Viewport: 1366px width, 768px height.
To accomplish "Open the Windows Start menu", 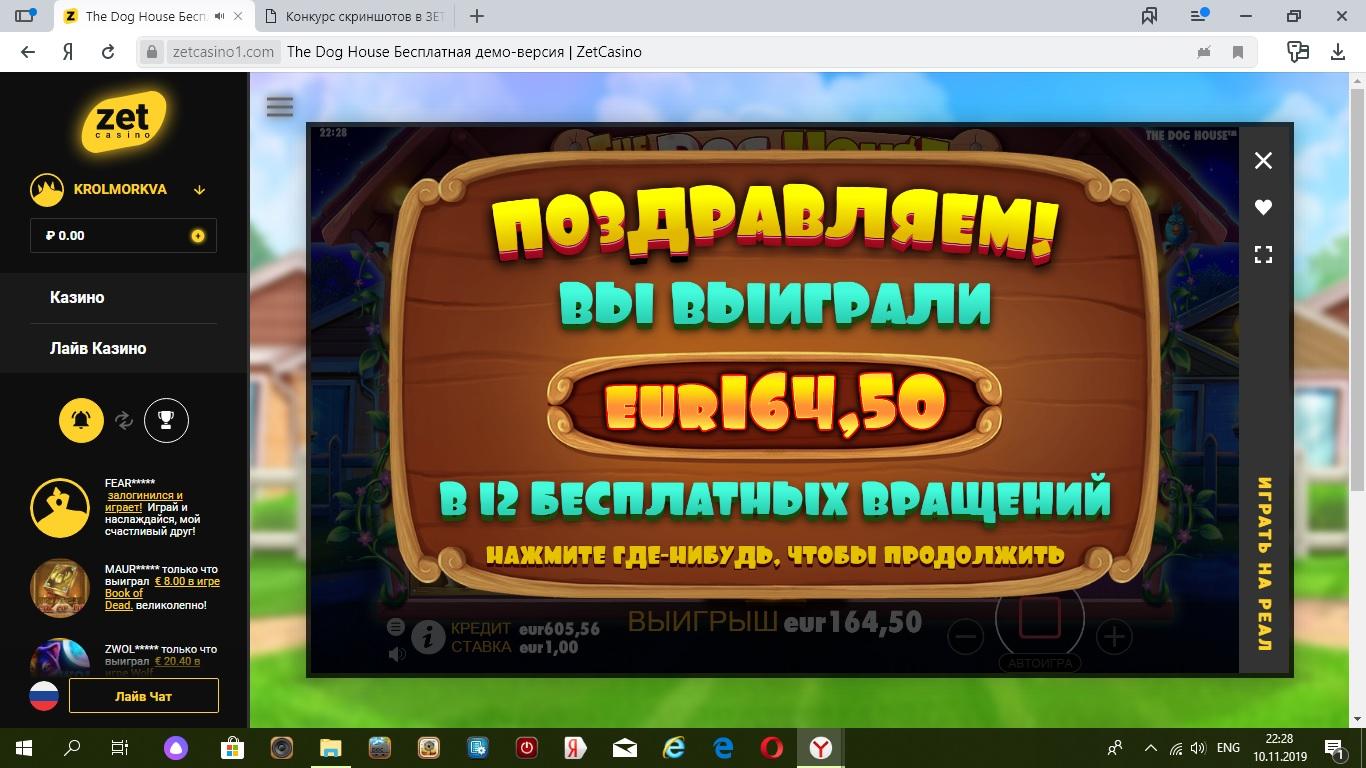I will (24, 747).
